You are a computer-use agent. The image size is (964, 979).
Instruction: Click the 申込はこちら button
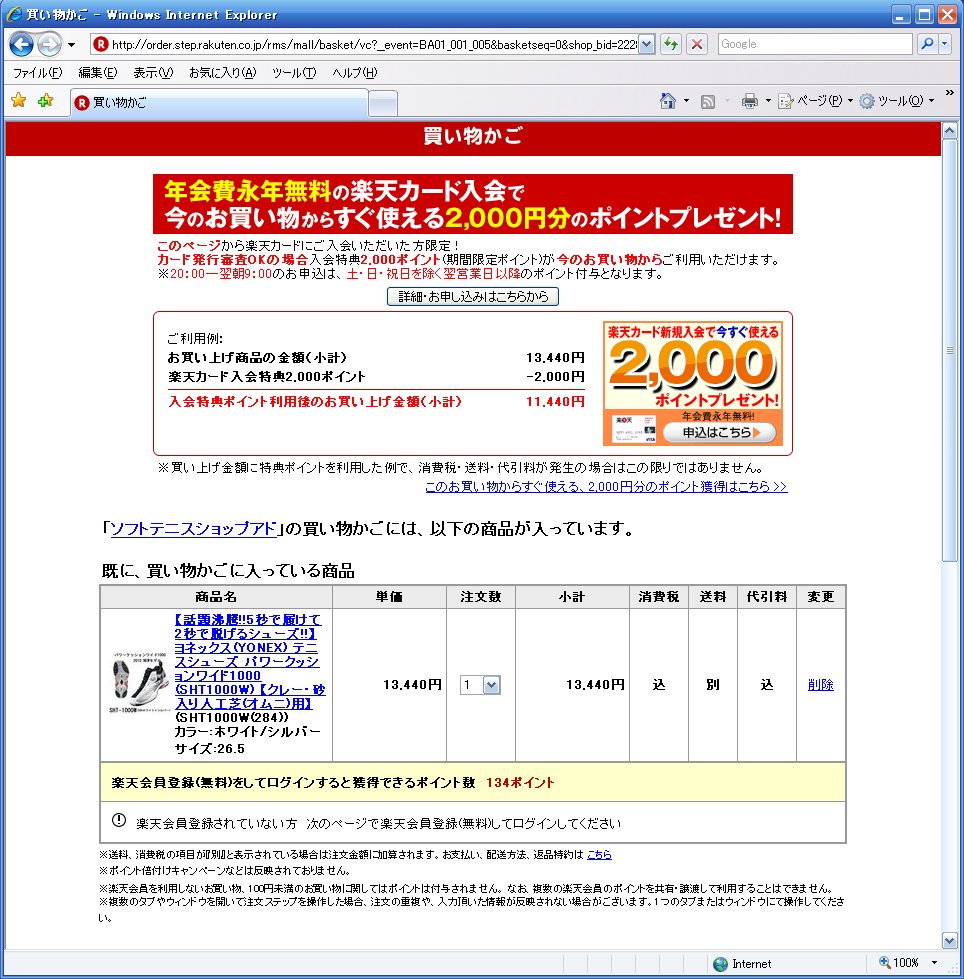[x=720, y=432]
